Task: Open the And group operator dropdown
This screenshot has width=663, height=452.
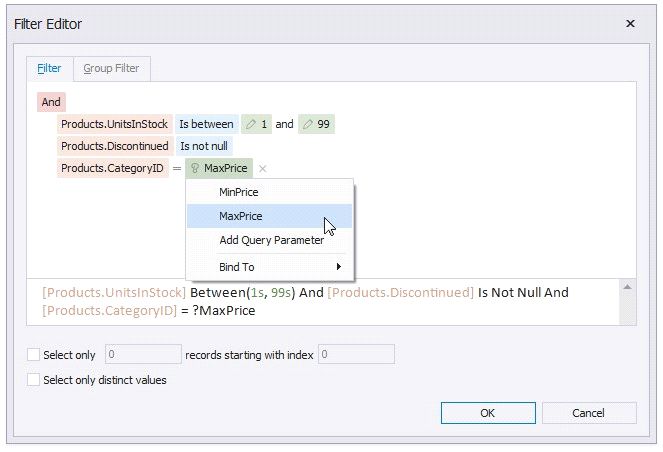Action: click(x=51, y=102)
